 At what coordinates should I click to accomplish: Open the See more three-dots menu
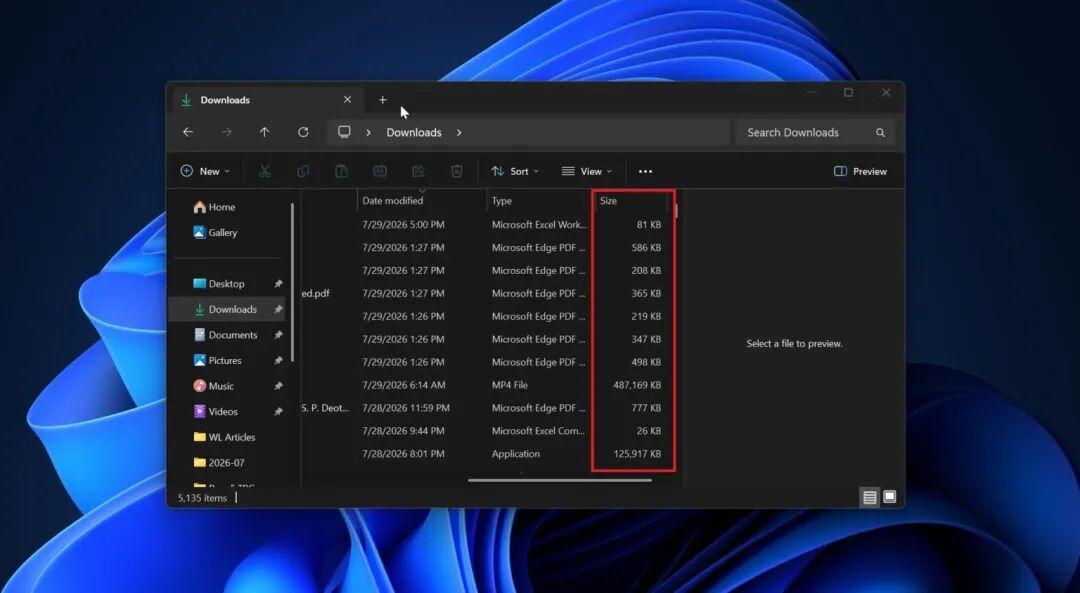coord(645,171)
